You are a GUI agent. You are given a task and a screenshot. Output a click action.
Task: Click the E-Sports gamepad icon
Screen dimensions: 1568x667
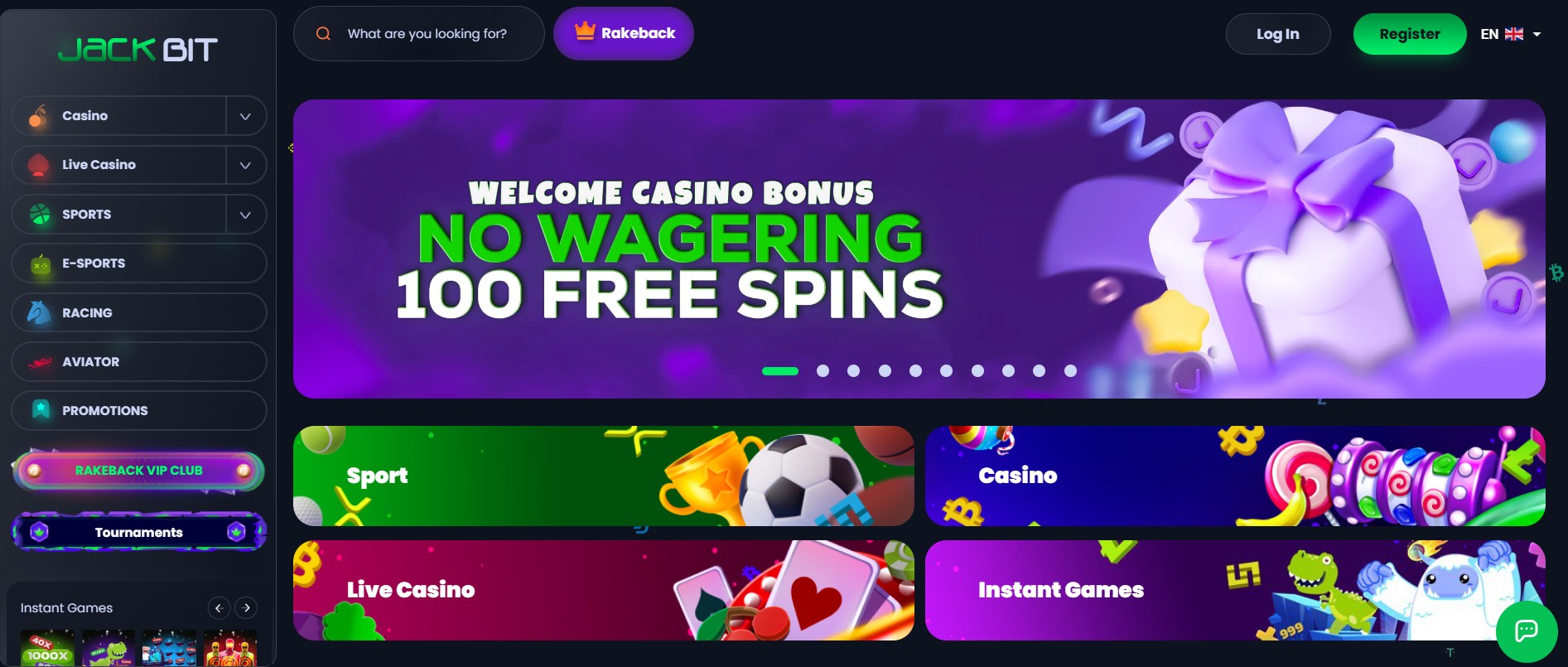point(40,264)
